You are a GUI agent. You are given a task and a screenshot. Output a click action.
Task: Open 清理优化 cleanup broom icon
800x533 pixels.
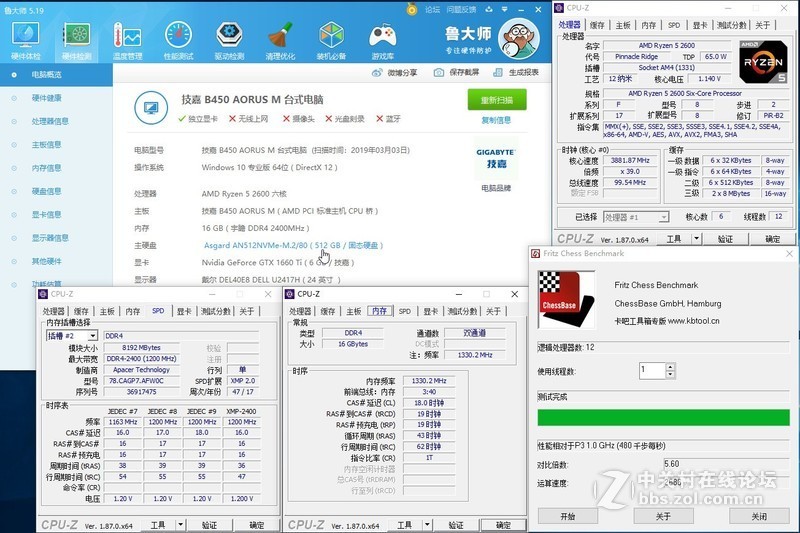pyautogui.click(x=280, y=40)
